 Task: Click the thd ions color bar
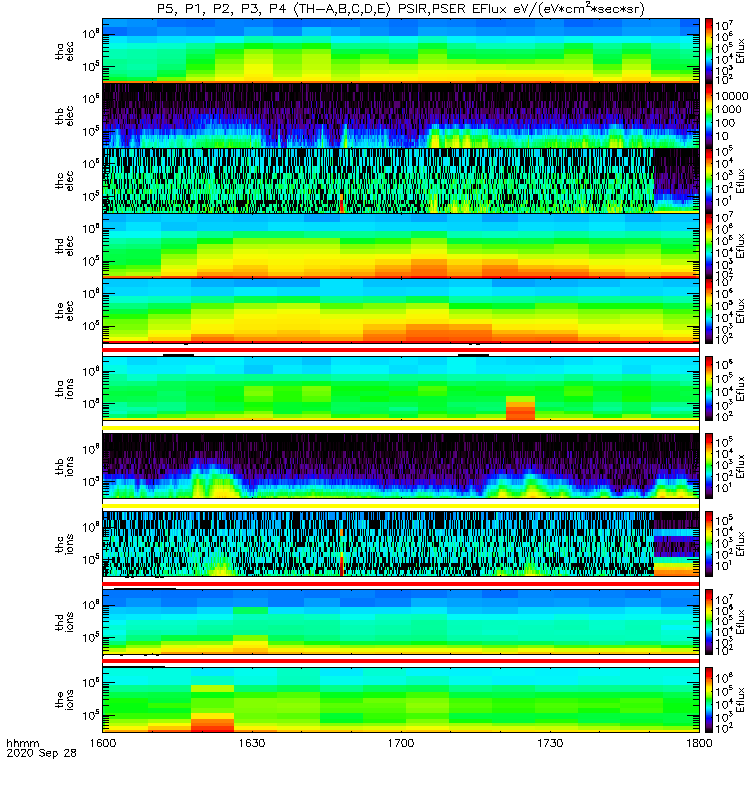(x=709, y=622)
